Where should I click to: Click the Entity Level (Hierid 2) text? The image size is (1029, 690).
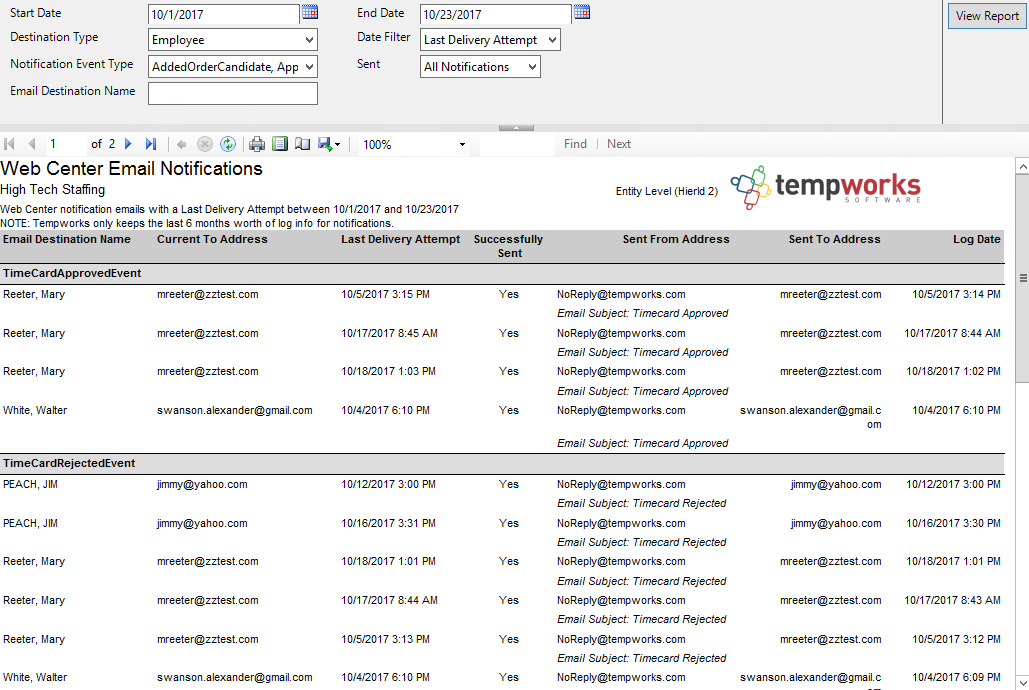tap(667, 191)
